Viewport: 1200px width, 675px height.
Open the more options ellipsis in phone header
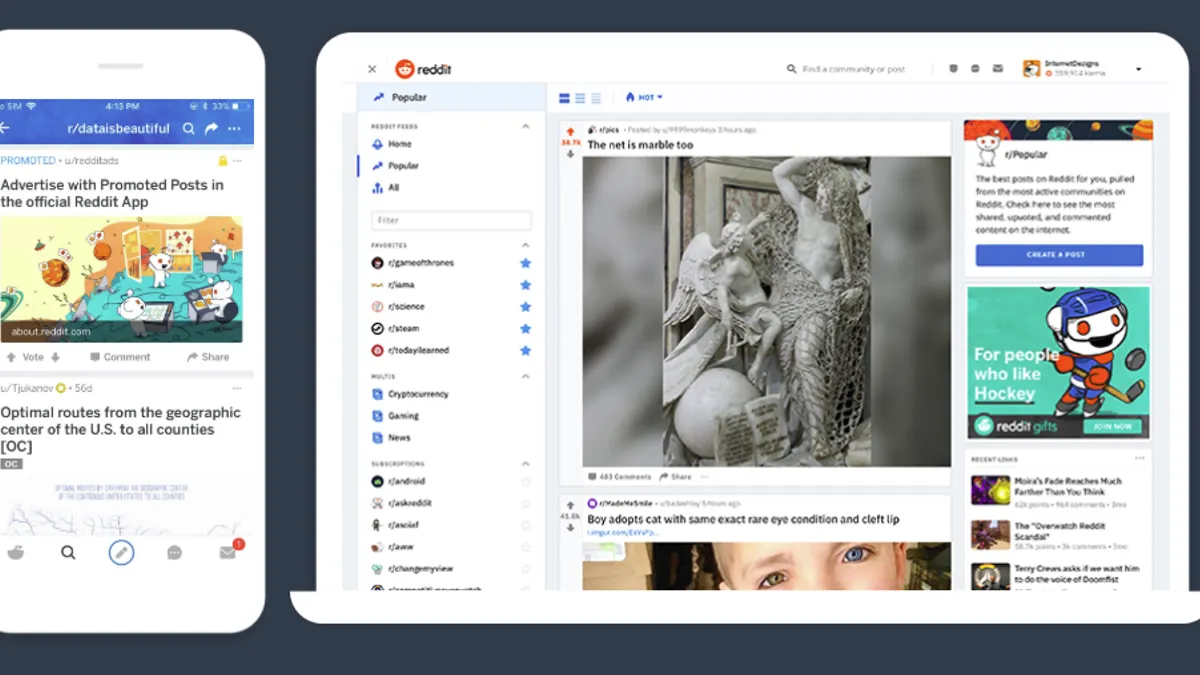[x=234, y=128]
